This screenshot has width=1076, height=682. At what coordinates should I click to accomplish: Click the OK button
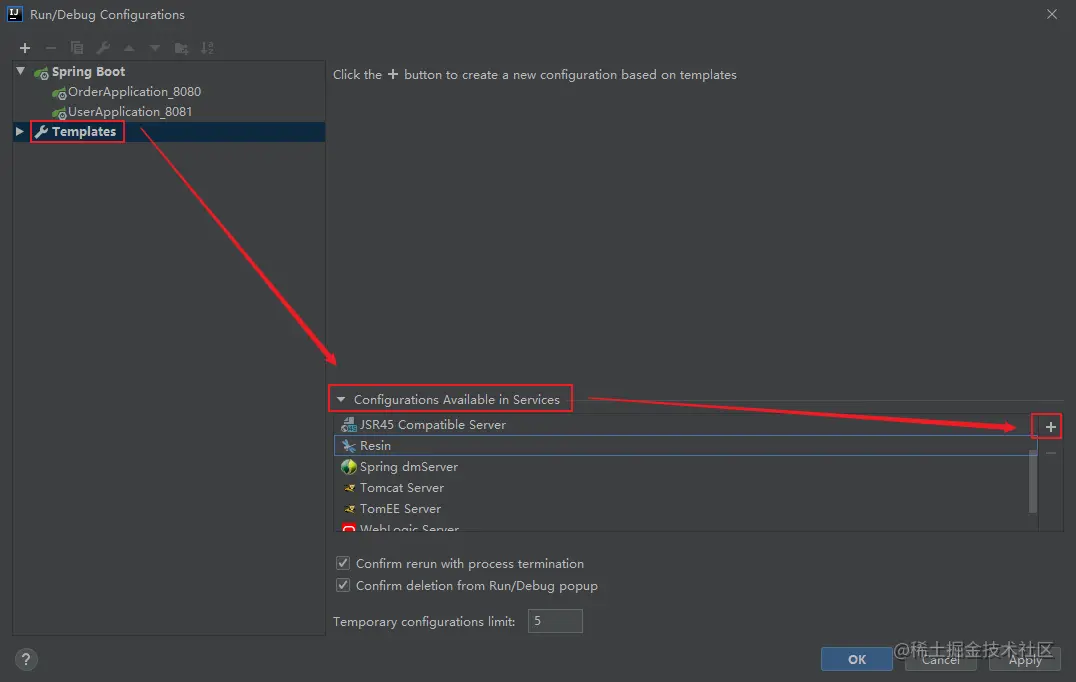(x=856, y=659)
